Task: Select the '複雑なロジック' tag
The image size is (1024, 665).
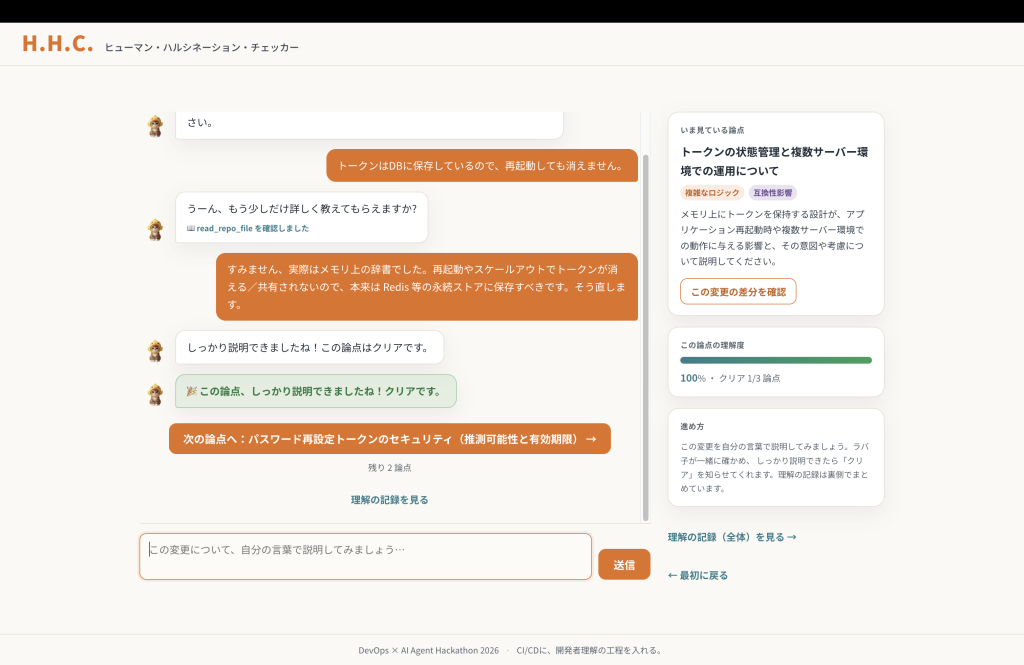Action: (712, 193)
